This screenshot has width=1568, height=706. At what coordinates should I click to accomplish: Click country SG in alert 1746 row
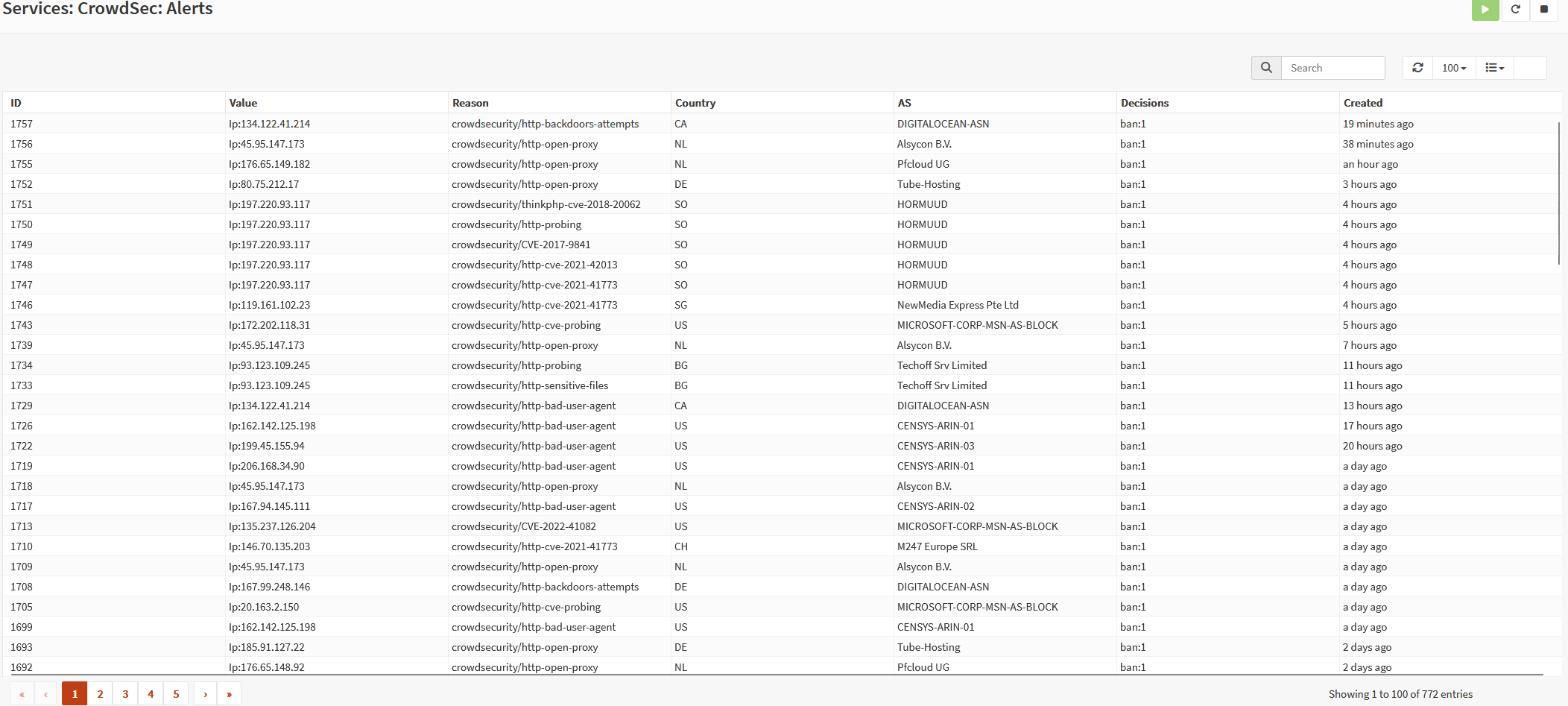pos(681,305)
